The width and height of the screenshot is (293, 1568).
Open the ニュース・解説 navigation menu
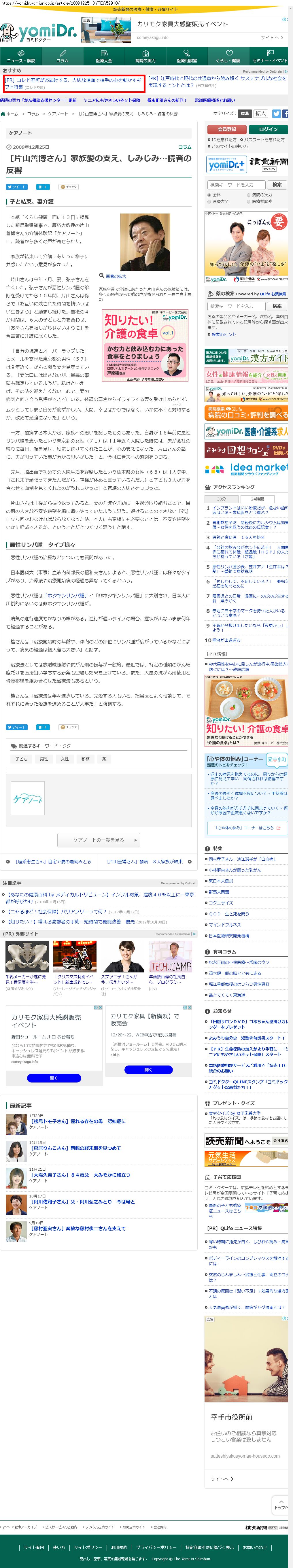pos(21,56)
